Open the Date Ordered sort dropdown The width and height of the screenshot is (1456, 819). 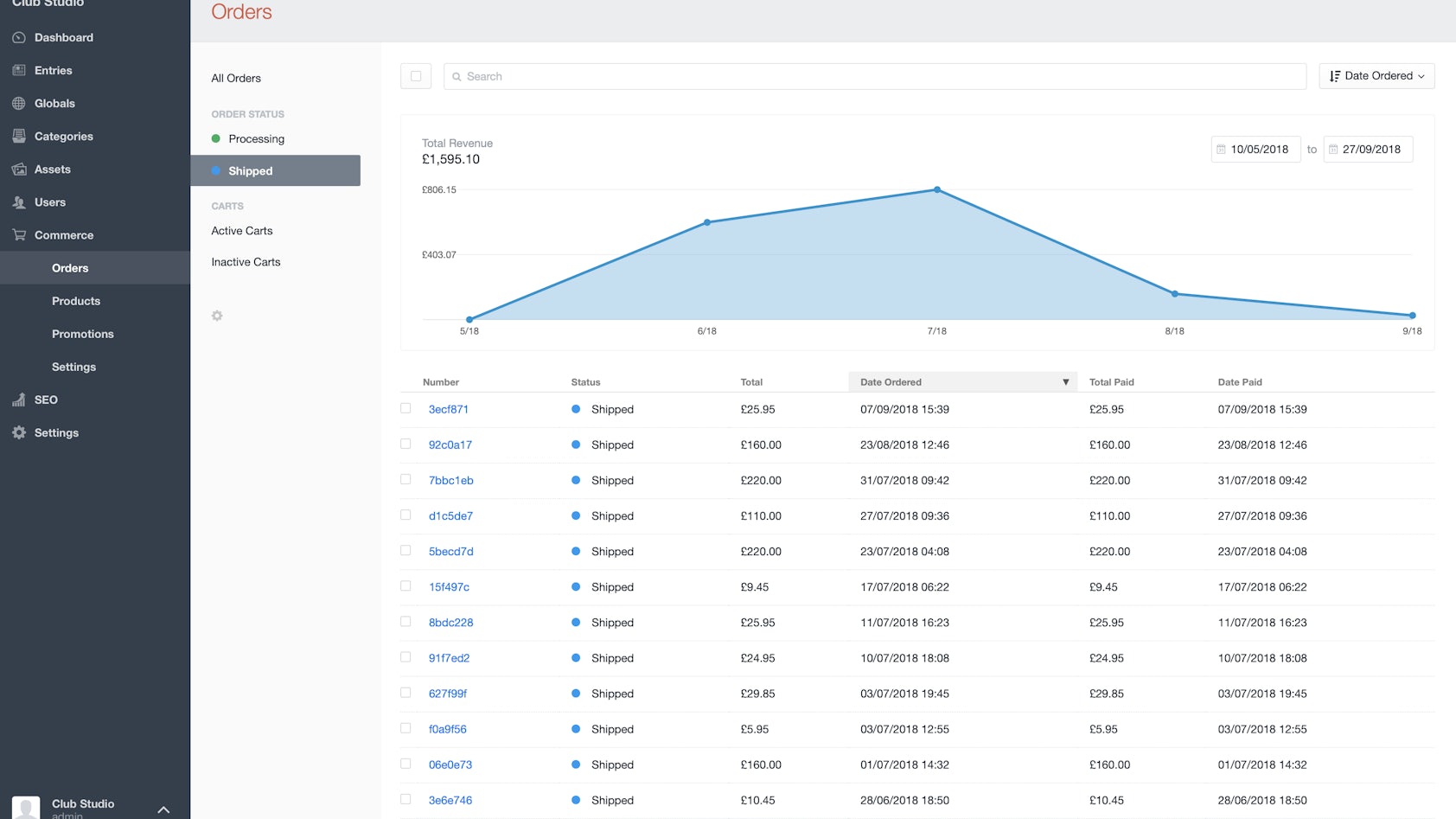pyautogui.click(x=1376, y=76)
